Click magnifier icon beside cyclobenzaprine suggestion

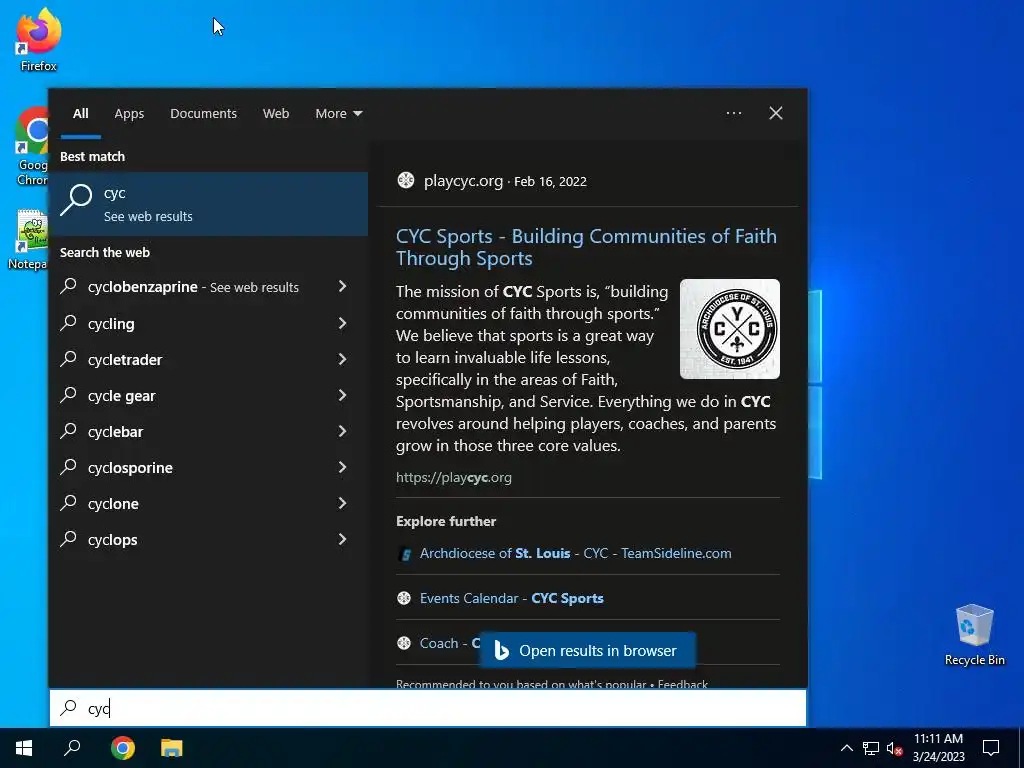point(69,286)
